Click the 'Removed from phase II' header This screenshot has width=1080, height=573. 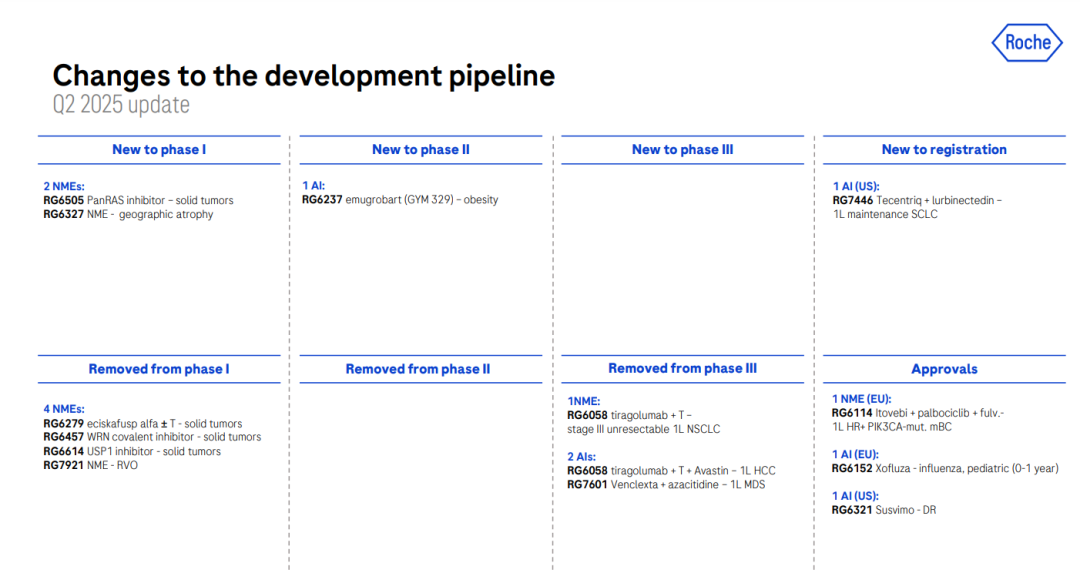pyautogui.click(x=418, y=369)
